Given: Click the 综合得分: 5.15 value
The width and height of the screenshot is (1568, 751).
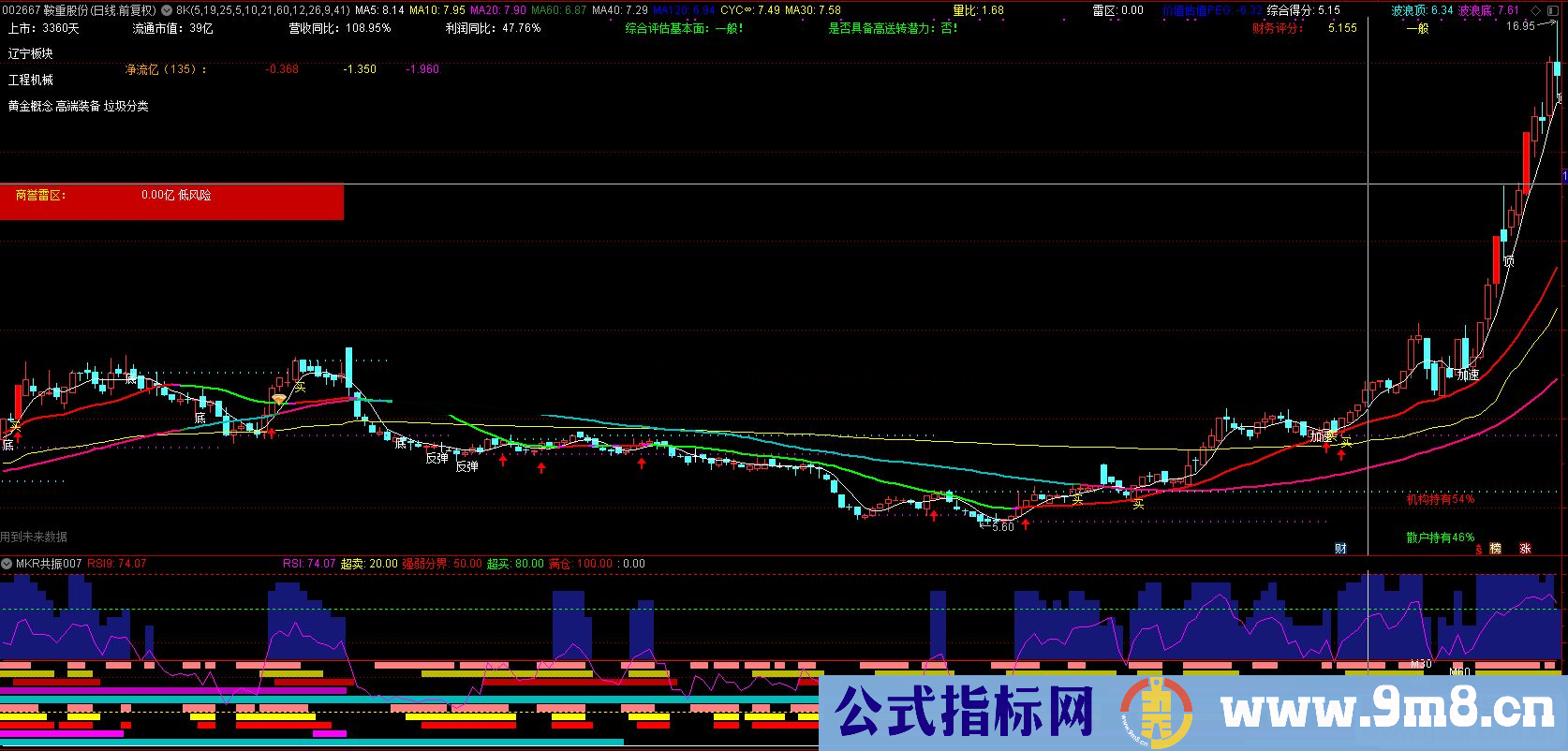Looking at the screenshot, I should (1304, 10).
